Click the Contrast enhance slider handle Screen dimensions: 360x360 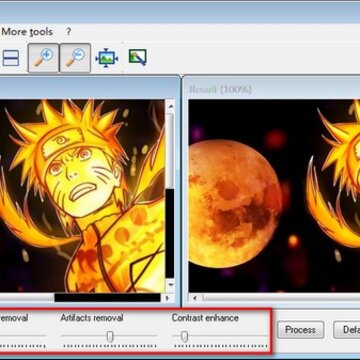click(x=184, y=336)
